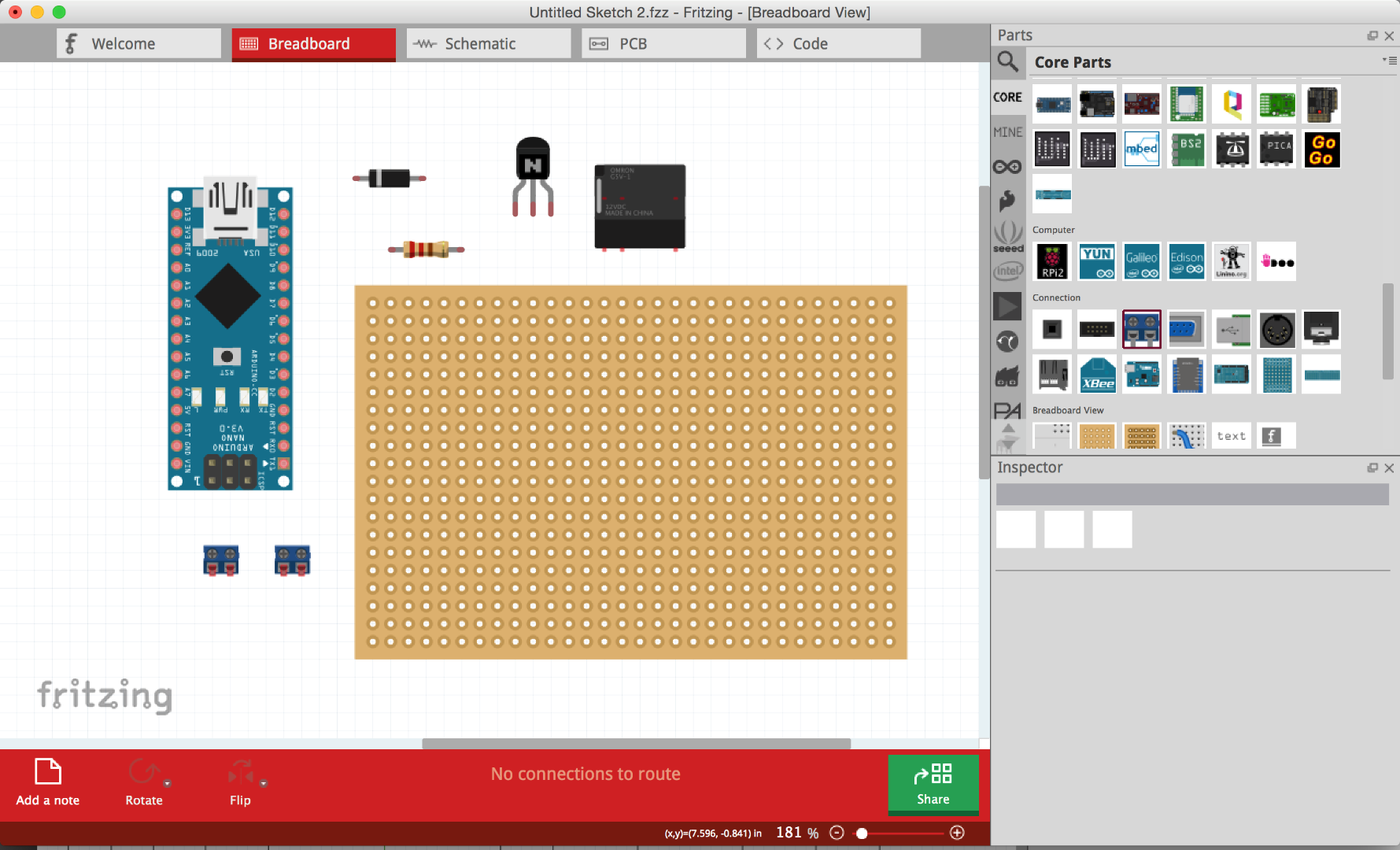1400x850 pixels.
Task: Choose the XBee part thumbnail
Action: pyautogui.click(x=1097, y=375)
